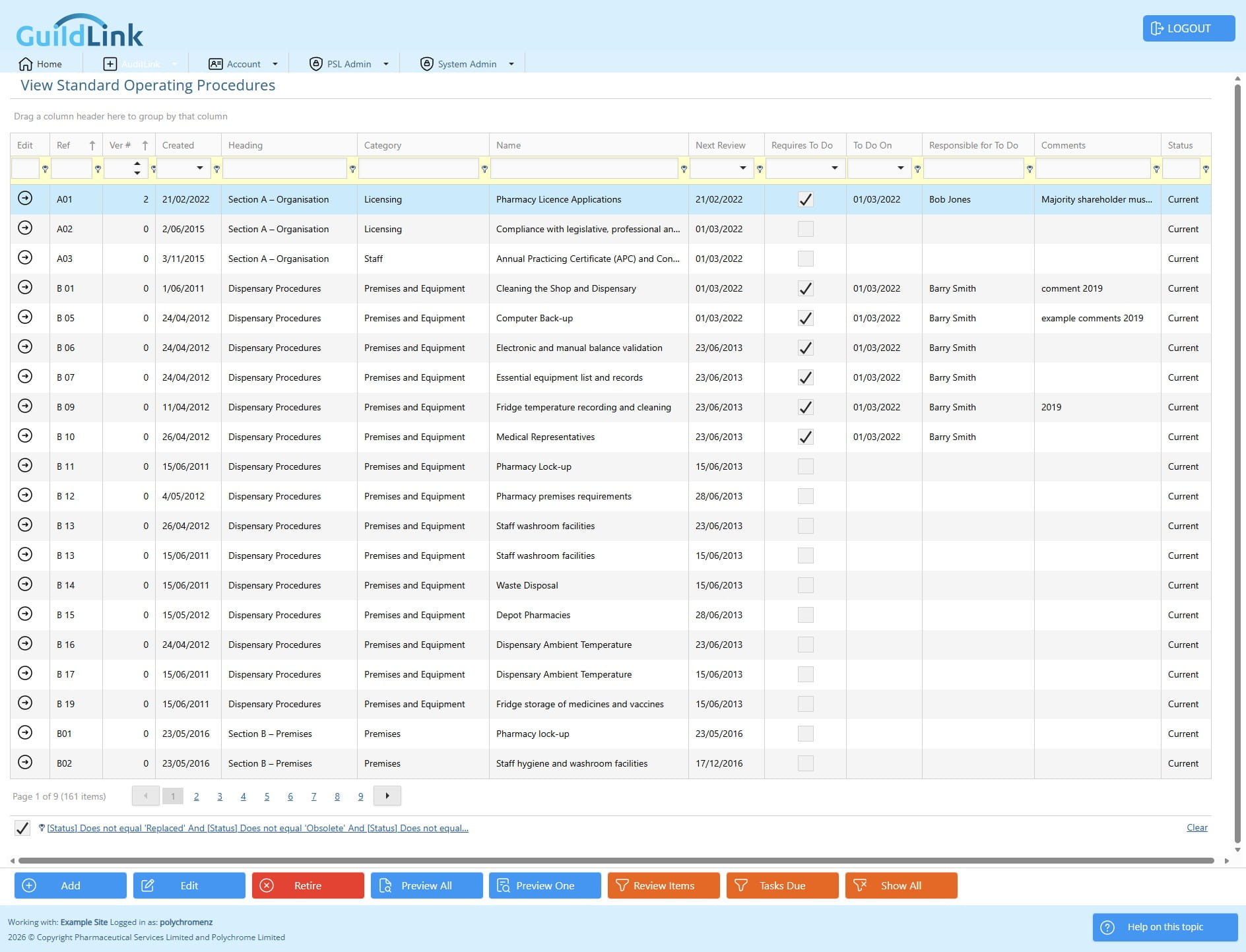Go to the next results page arrow
This screenshot has width=1246, height=952.
pos(387,796)
